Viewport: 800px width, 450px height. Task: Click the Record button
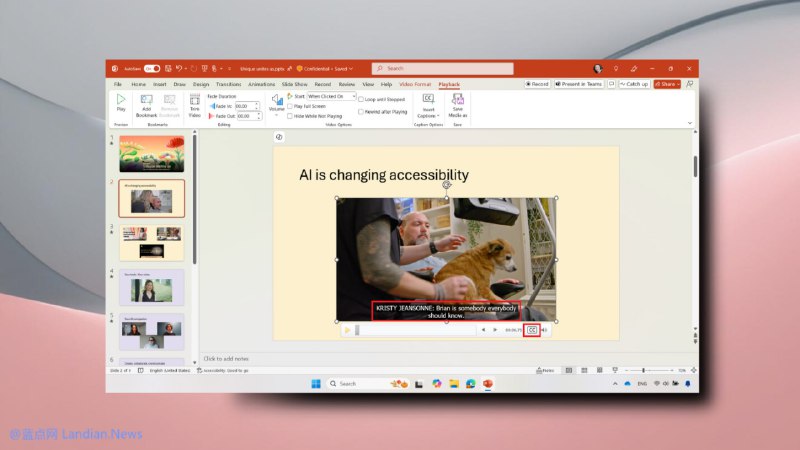(x=537, y=84)
